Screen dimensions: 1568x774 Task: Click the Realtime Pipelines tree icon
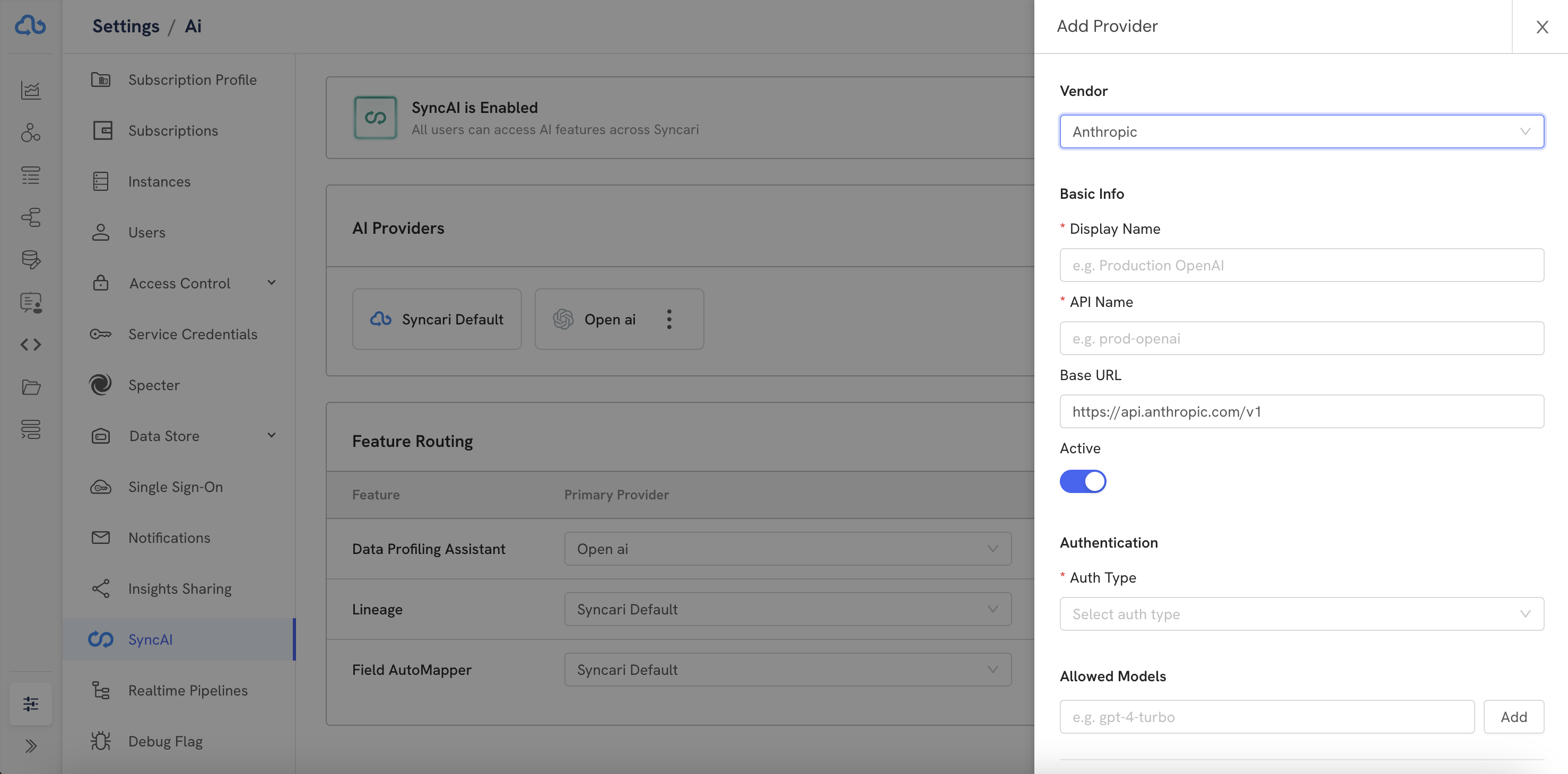pyautogui.click(x=100, y=690)
